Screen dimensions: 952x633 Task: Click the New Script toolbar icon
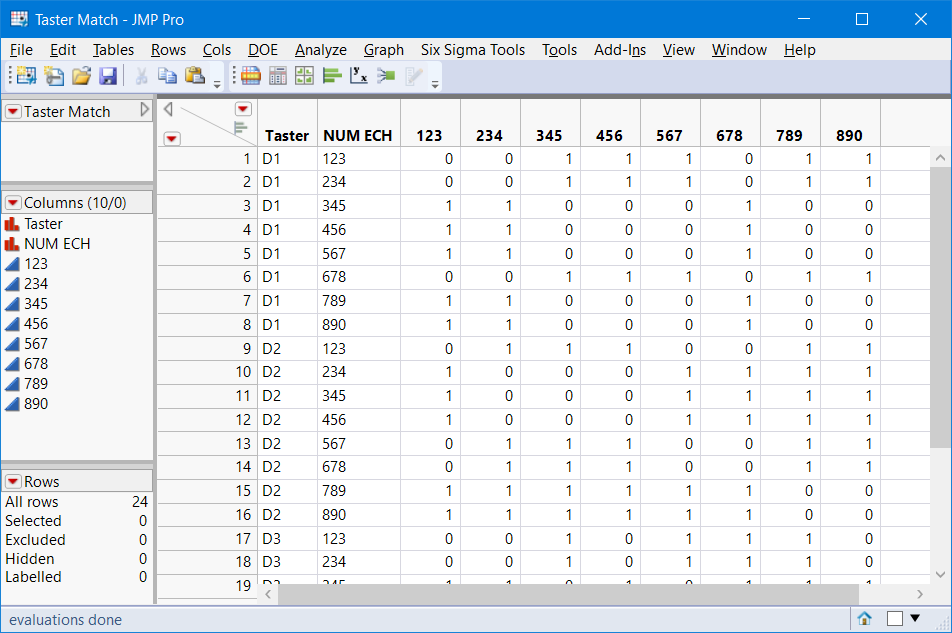53,76
